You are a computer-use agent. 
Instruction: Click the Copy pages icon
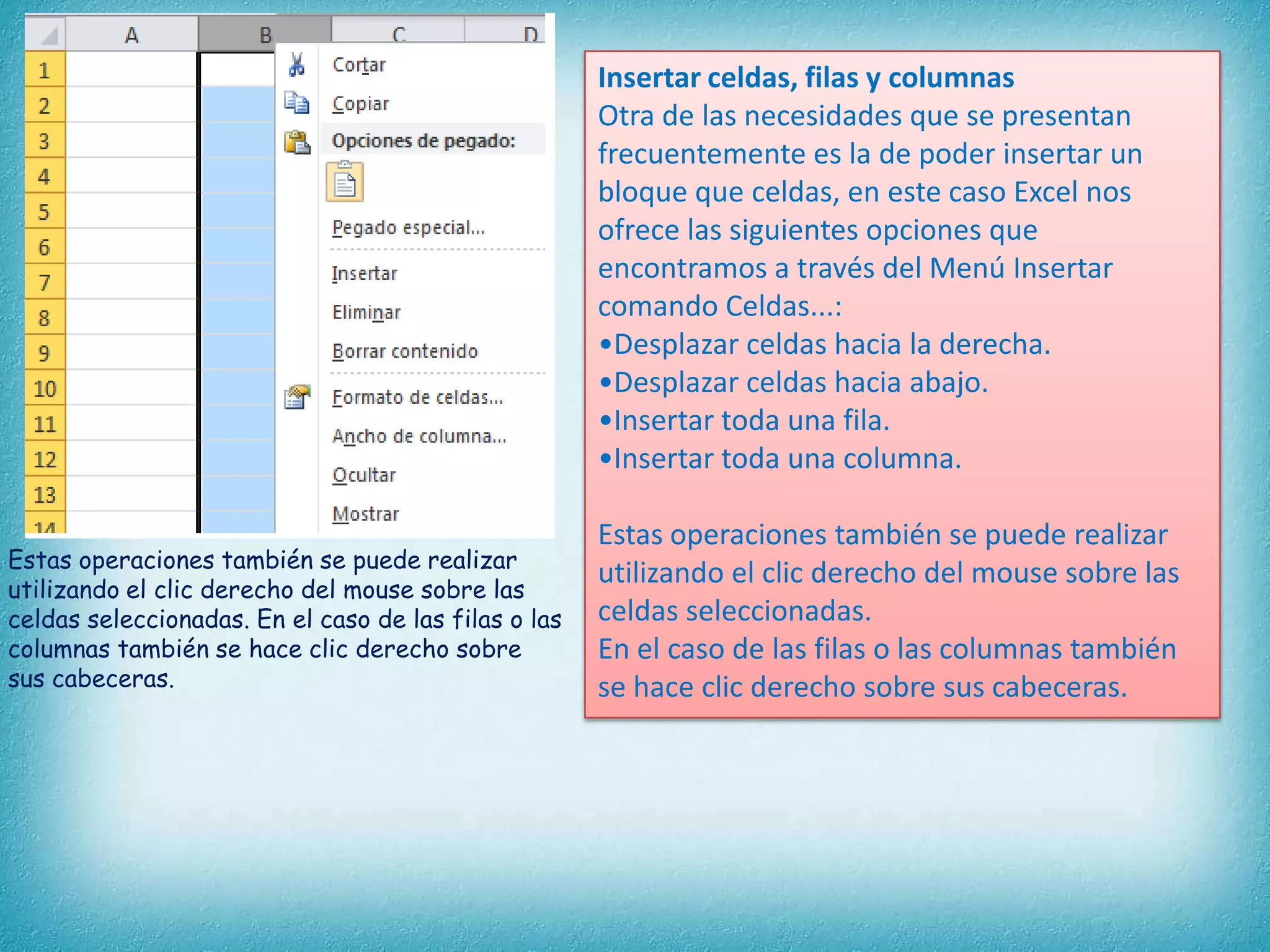coord(296,103)
